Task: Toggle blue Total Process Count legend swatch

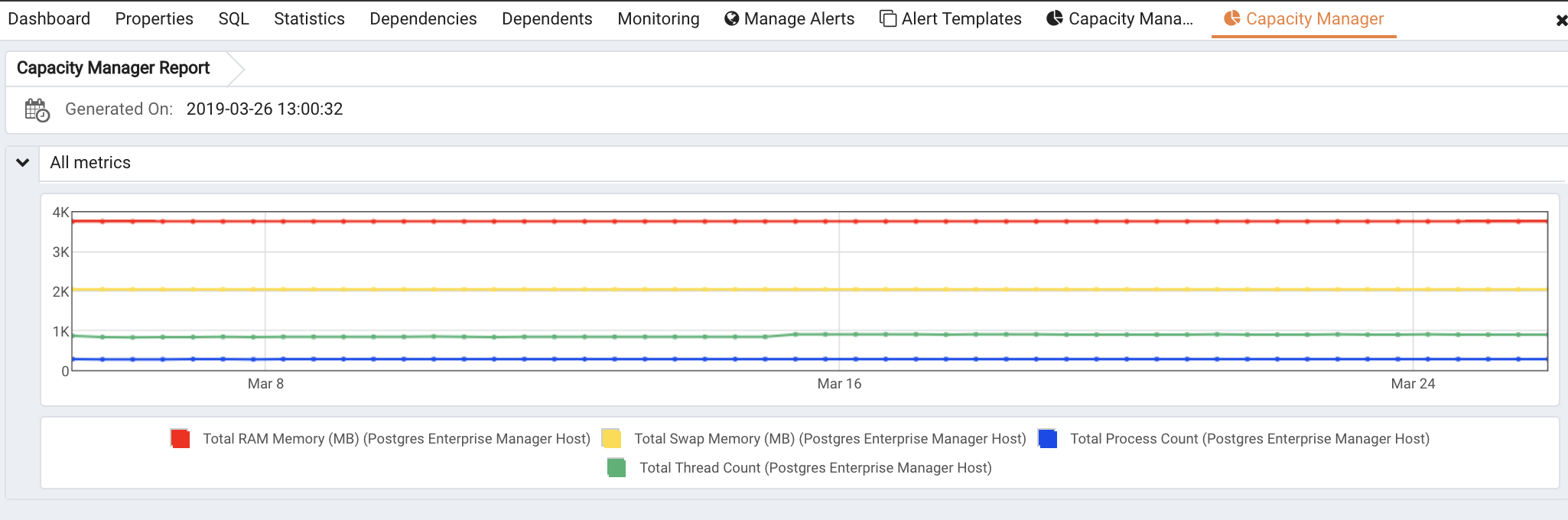Action: (x=1048, y=439)
